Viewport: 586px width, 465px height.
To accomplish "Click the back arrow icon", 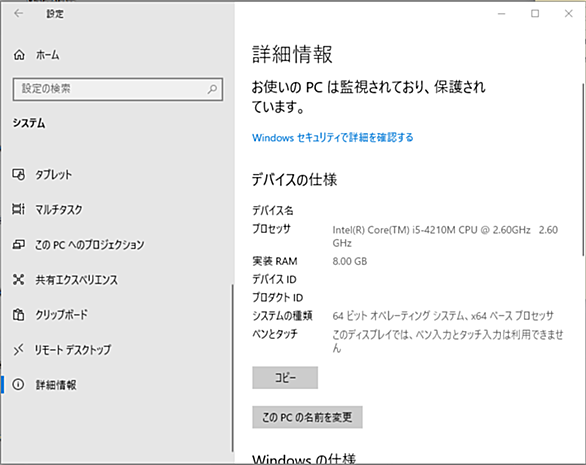I will pos(18,13).
